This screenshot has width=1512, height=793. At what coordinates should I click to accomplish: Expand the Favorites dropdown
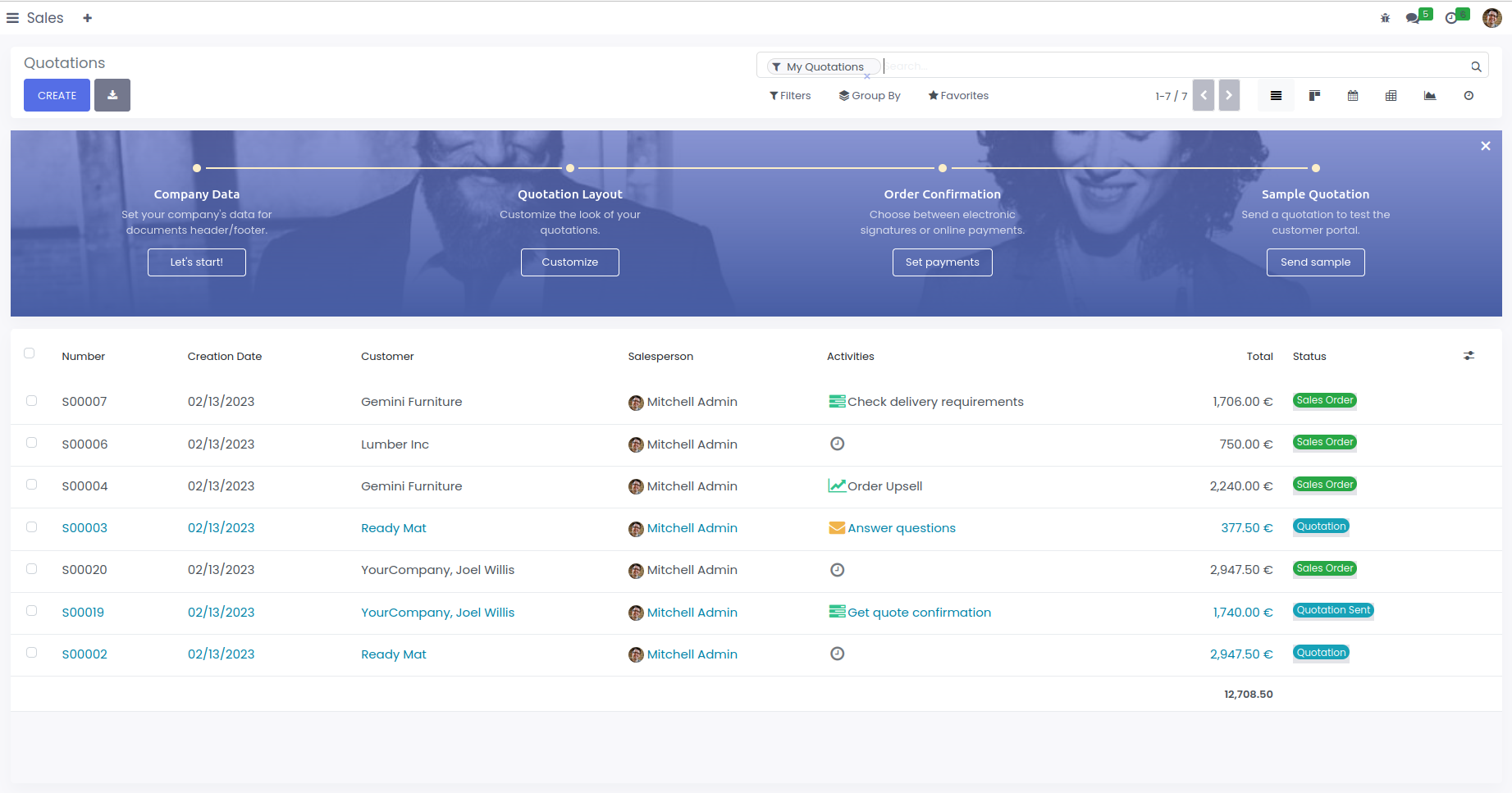pyautogui.click(x=958, y=96)
